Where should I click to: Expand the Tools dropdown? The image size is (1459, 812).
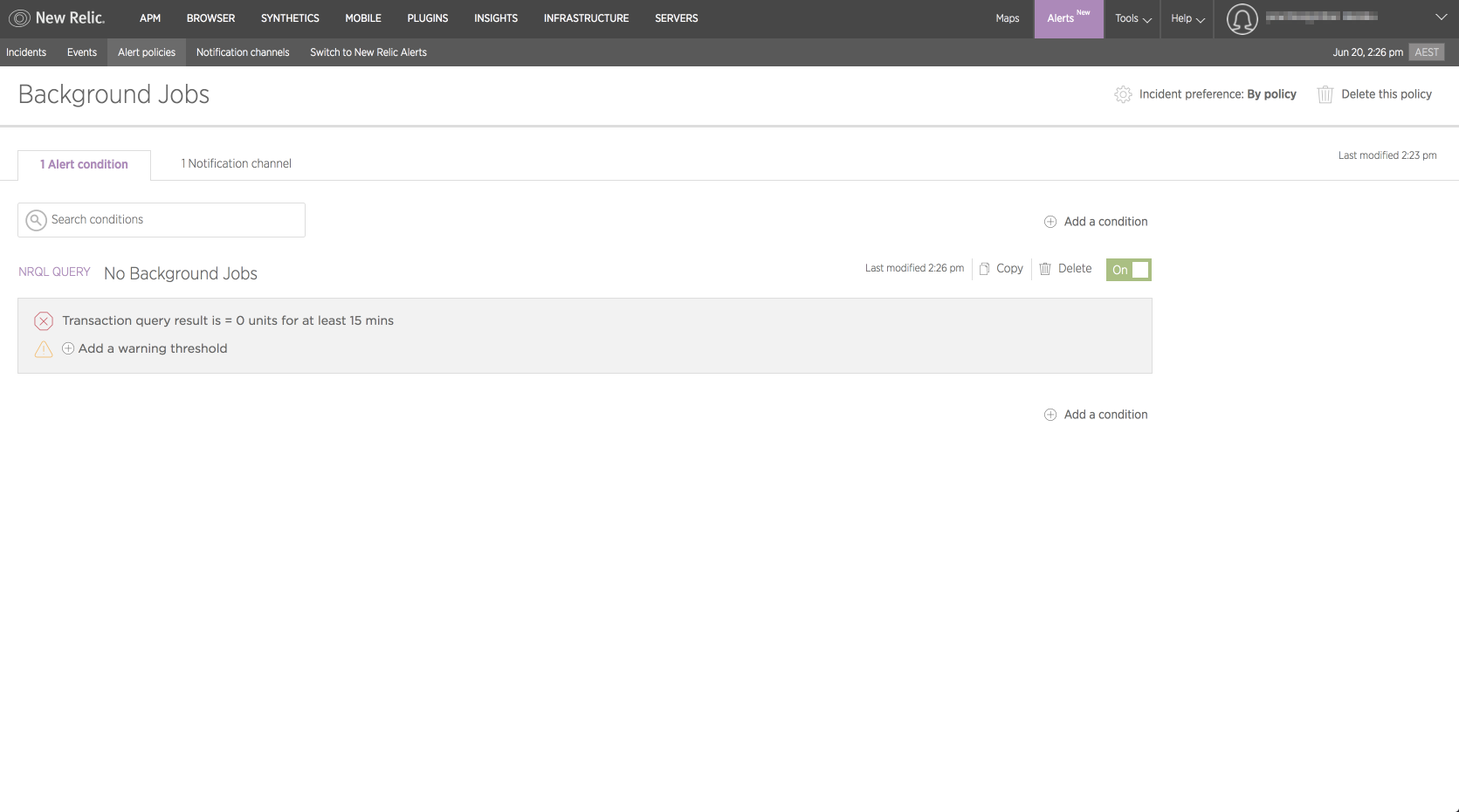point(1132,18)
